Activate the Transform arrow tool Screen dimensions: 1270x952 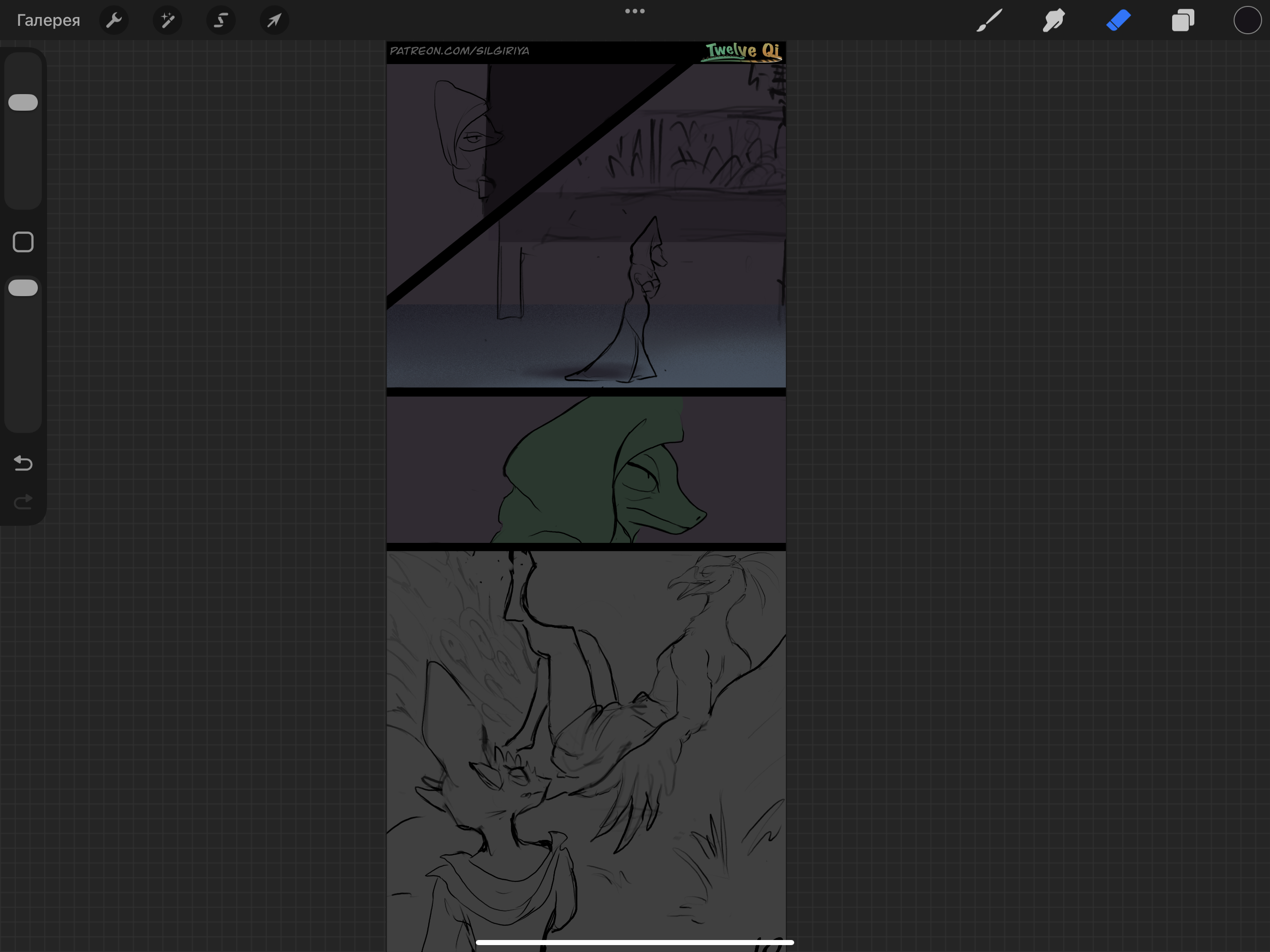click(274, 21)
